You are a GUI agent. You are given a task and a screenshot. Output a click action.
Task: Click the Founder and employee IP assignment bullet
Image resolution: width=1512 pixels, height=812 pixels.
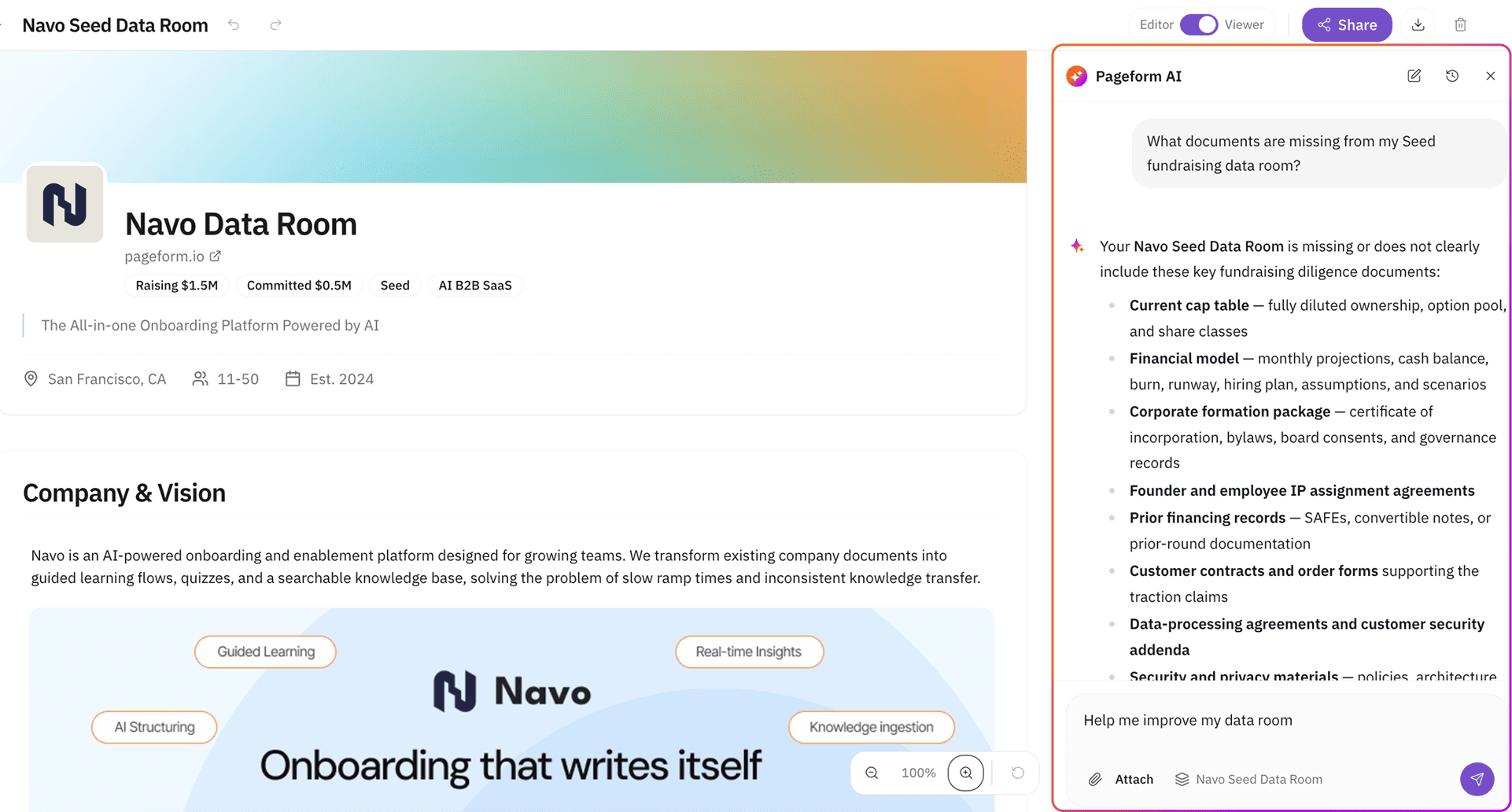click(x=1302, y=490)
